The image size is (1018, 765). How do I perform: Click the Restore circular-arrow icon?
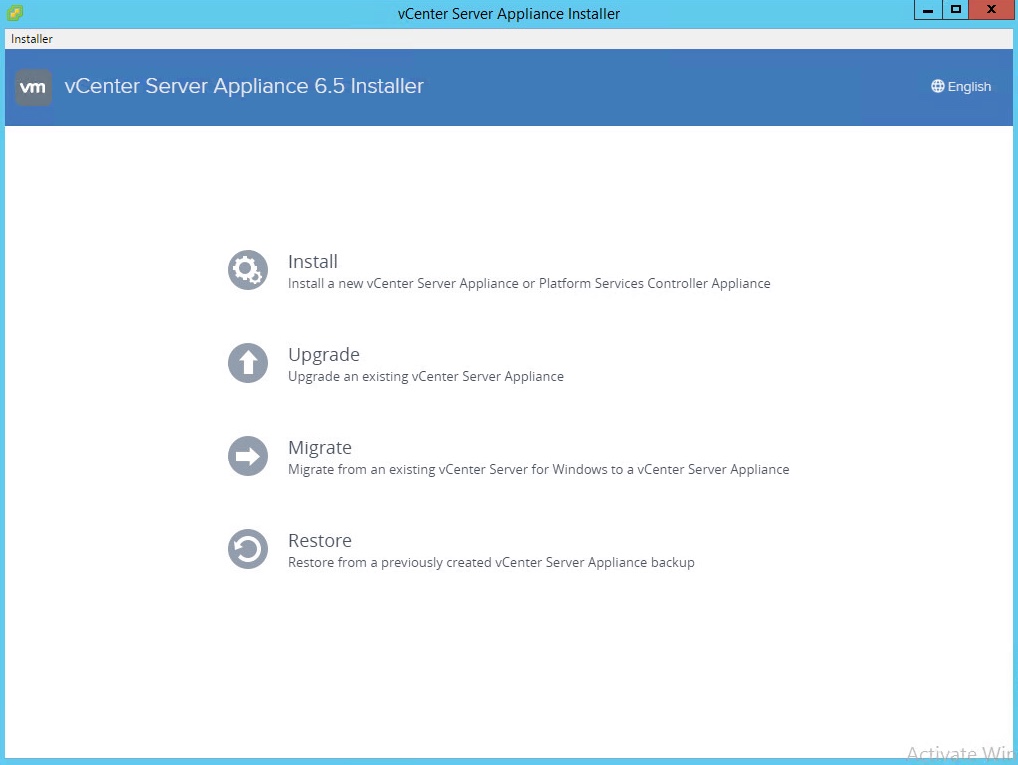click(x=247, y=549)
